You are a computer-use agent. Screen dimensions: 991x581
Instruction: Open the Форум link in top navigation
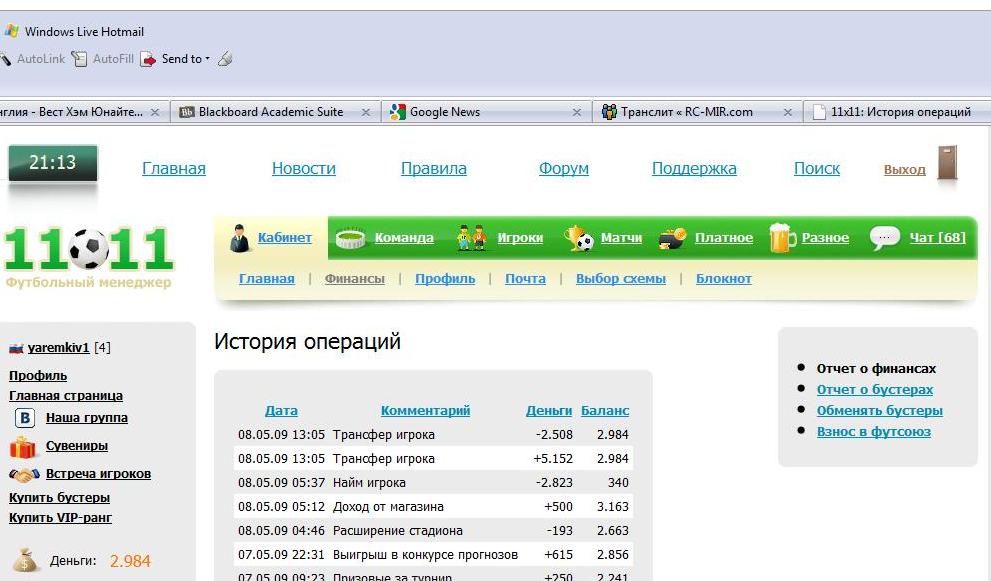563,169
